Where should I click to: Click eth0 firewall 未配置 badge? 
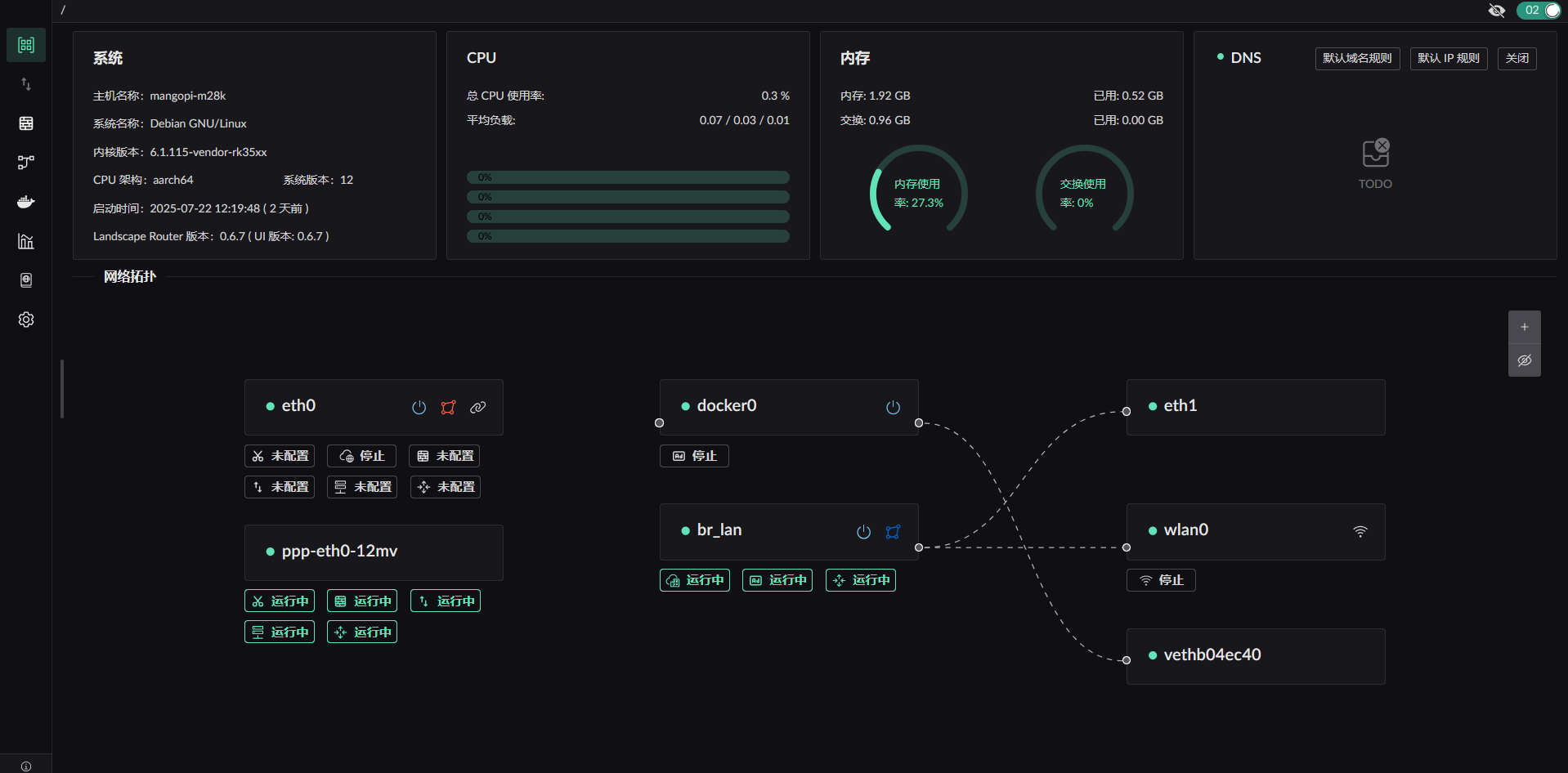coord(445,456)
